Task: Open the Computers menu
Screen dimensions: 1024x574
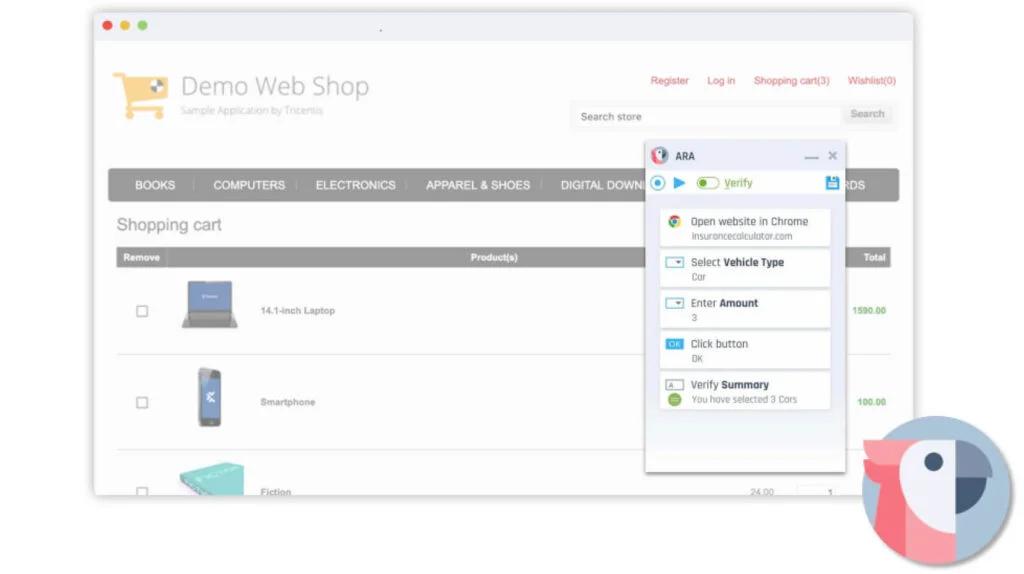Action: click(x=249, y=185)
